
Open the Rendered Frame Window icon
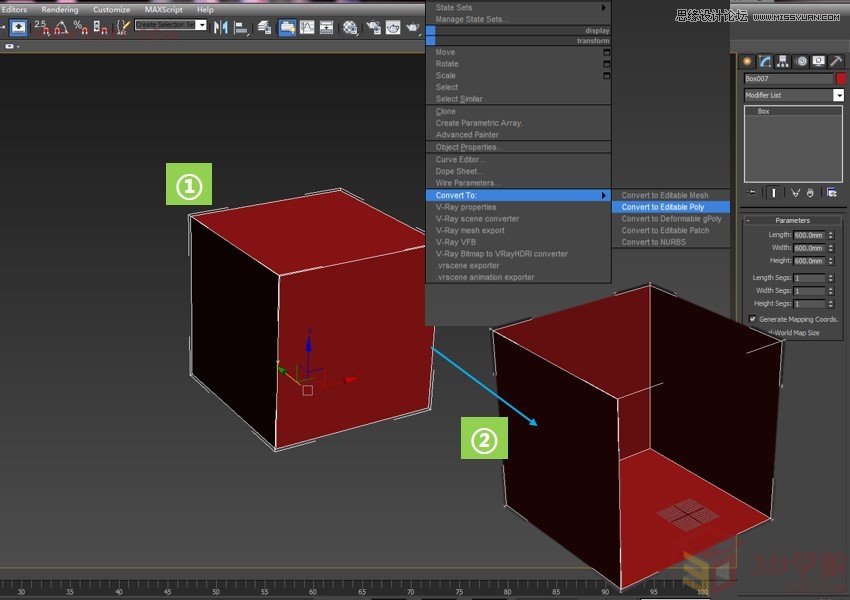393,27
